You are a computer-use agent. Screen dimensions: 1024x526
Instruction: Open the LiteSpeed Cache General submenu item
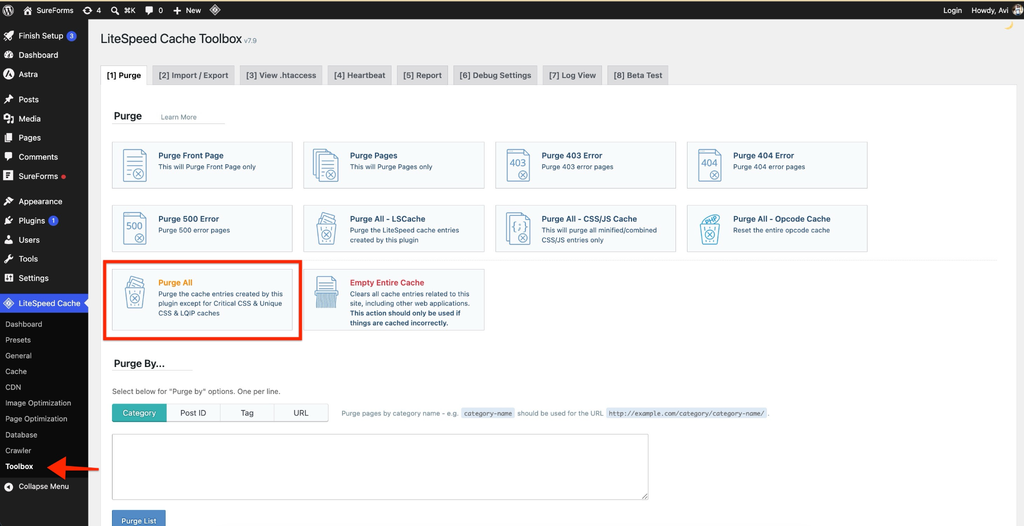[18, 355]
